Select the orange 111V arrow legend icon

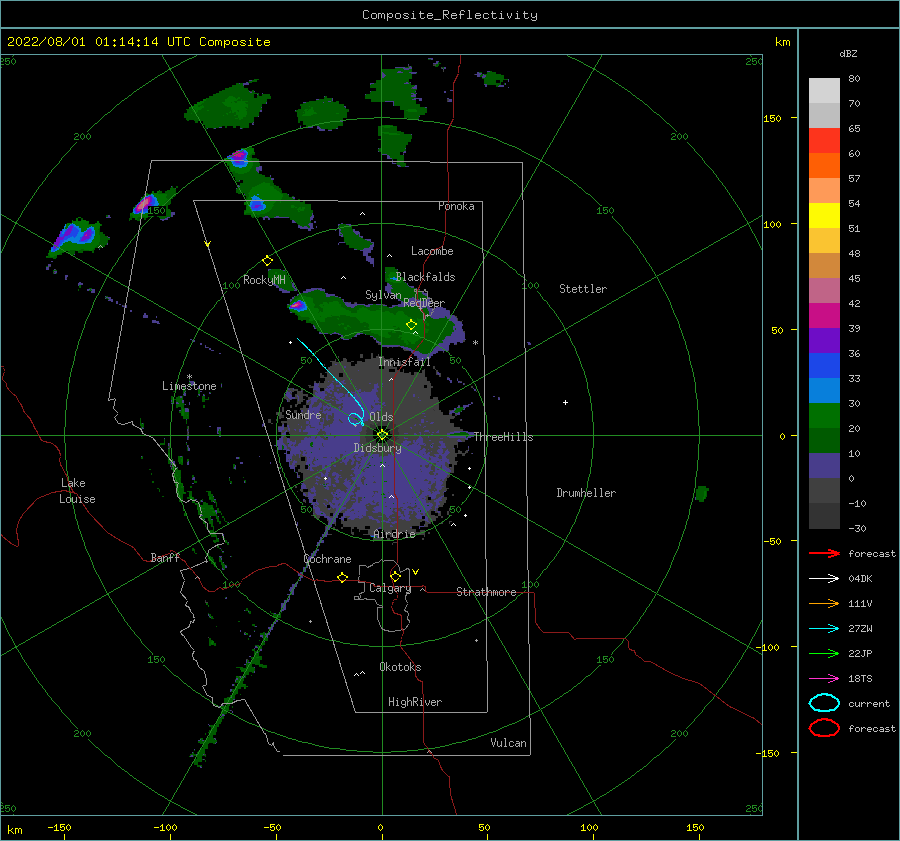[824, 603]
